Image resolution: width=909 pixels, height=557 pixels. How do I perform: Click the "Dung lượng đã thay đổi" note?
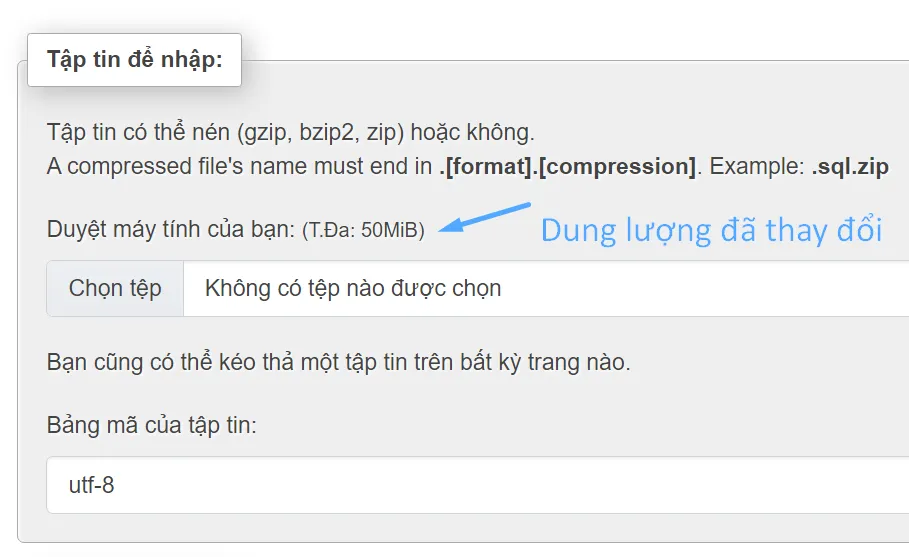(711, 230)
